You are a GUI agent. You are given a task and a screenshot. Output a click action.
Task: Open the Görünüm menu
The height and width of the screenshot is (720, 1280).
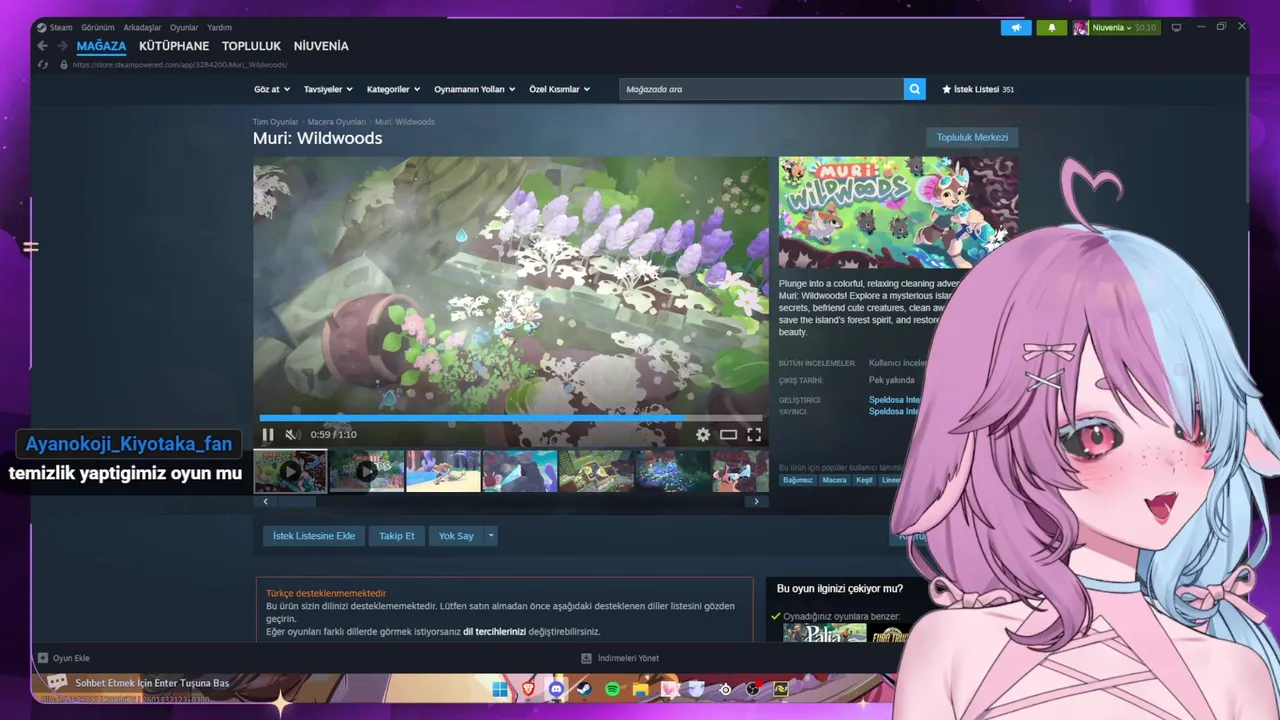click(98, 28)
